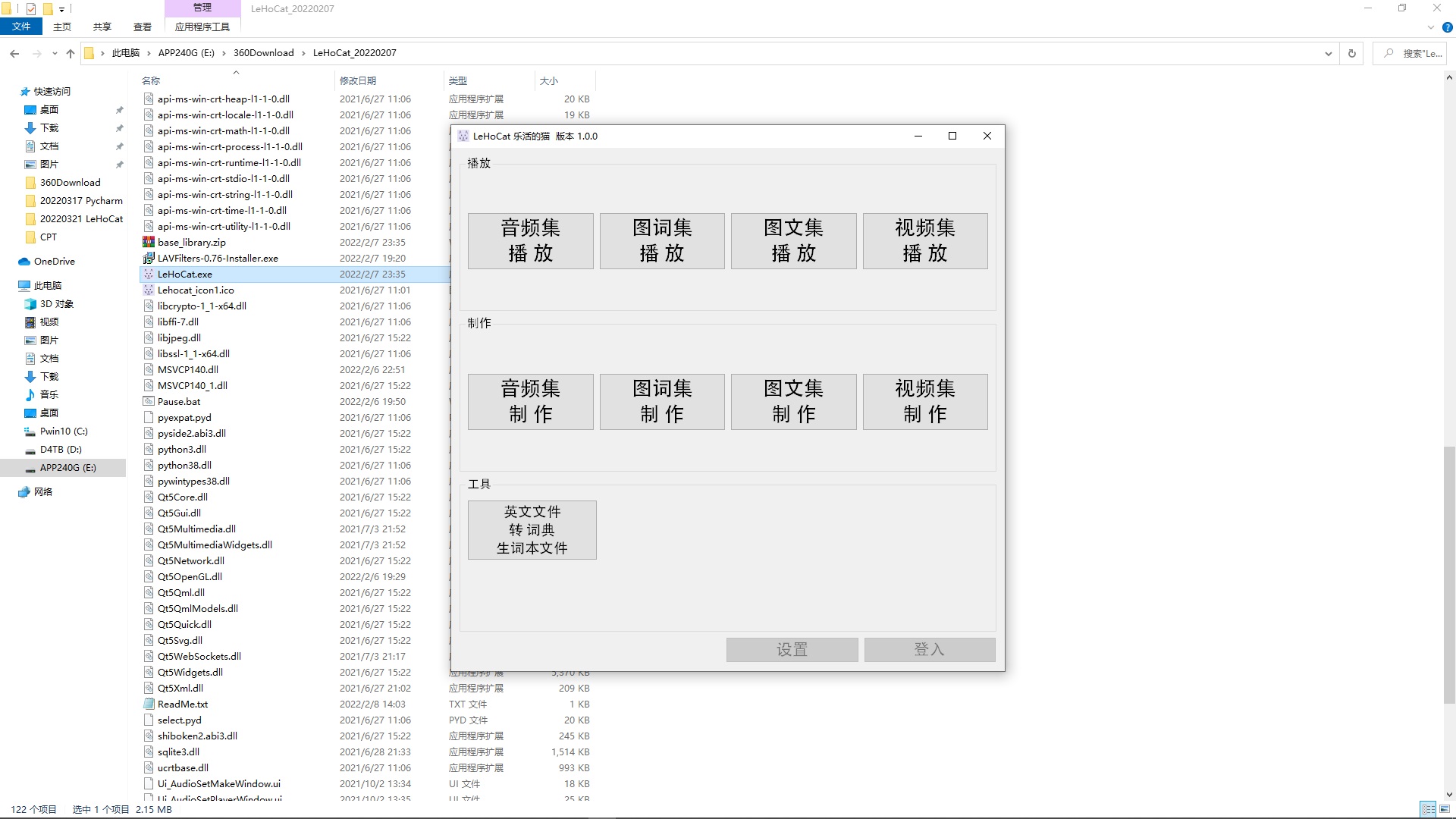Click the Lehocat_icon1.ico file icon

149,290
